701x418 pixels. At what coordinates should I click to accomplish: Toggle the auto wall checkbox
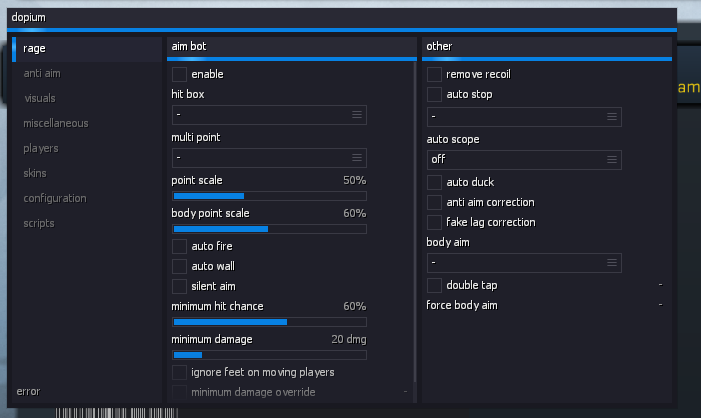179,266
